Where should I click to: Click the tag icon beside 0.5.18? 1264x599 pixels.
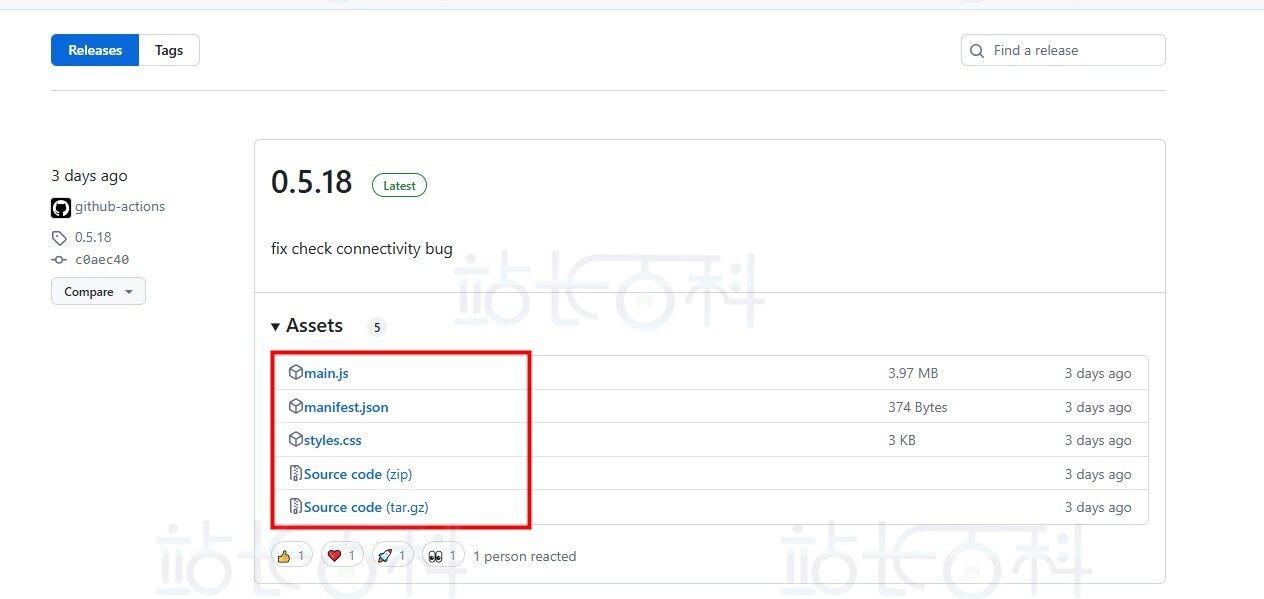(59, 238)
